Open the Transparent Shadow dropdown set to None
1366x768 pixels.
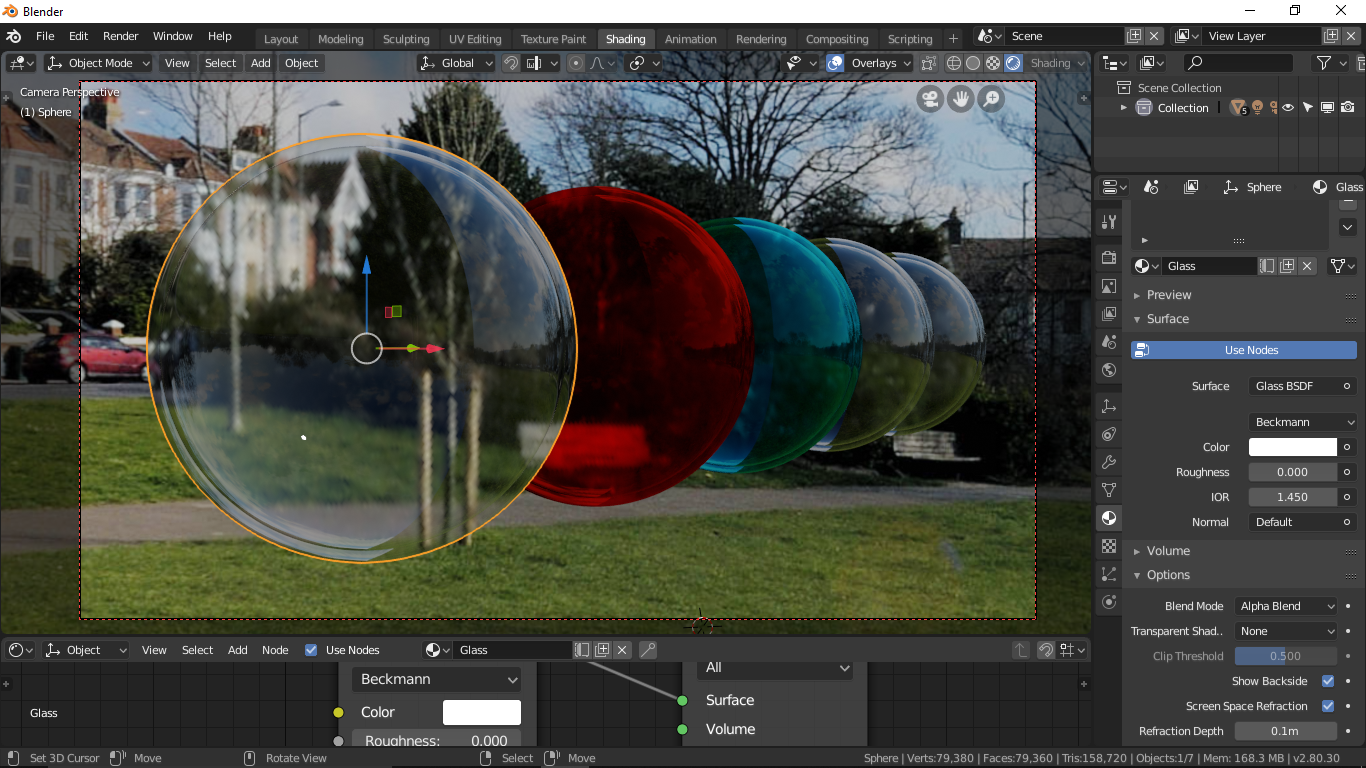pyautogui.click(x=1286, y=631)
